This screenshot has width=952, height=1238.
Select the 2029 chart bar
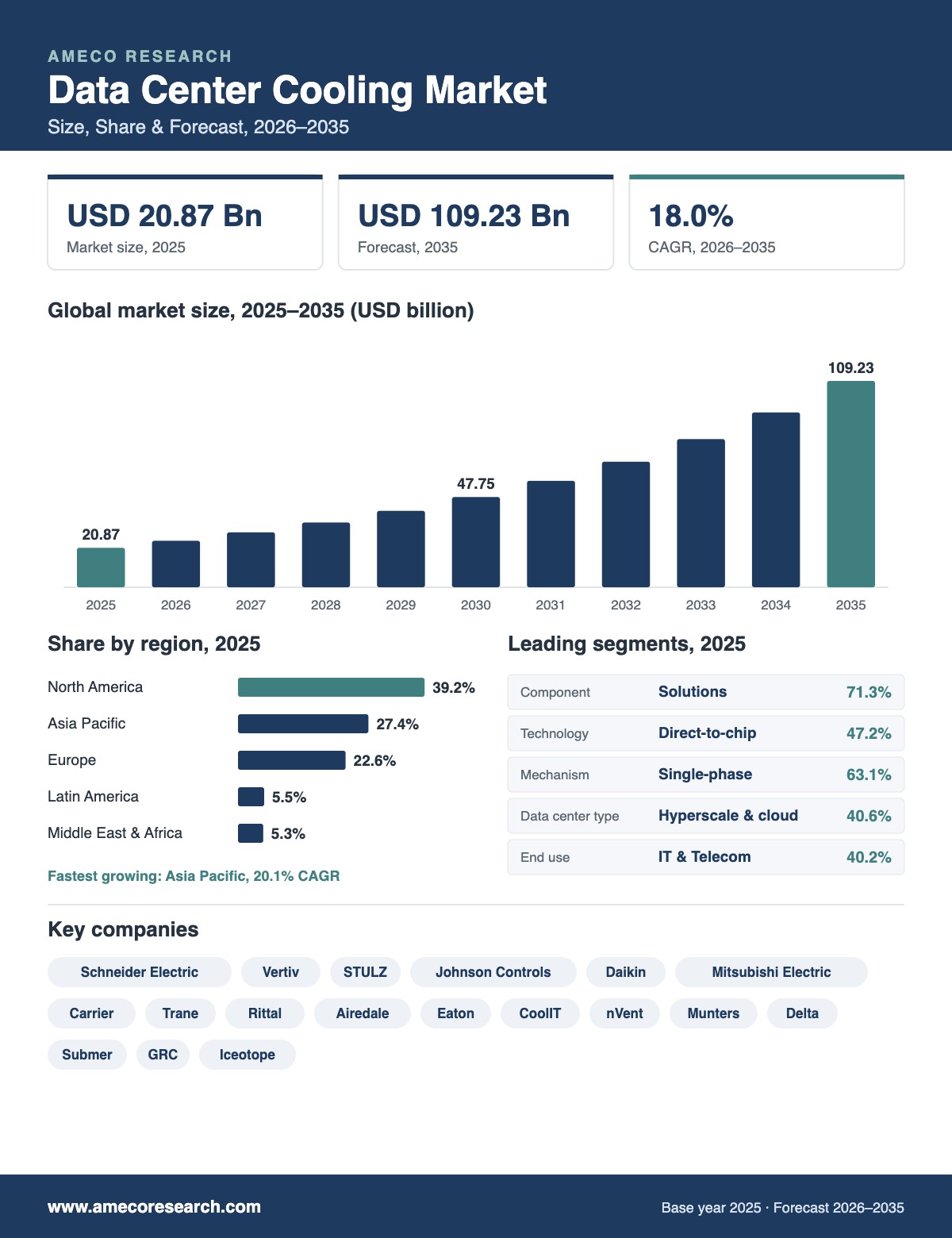(x=401, y=549)
